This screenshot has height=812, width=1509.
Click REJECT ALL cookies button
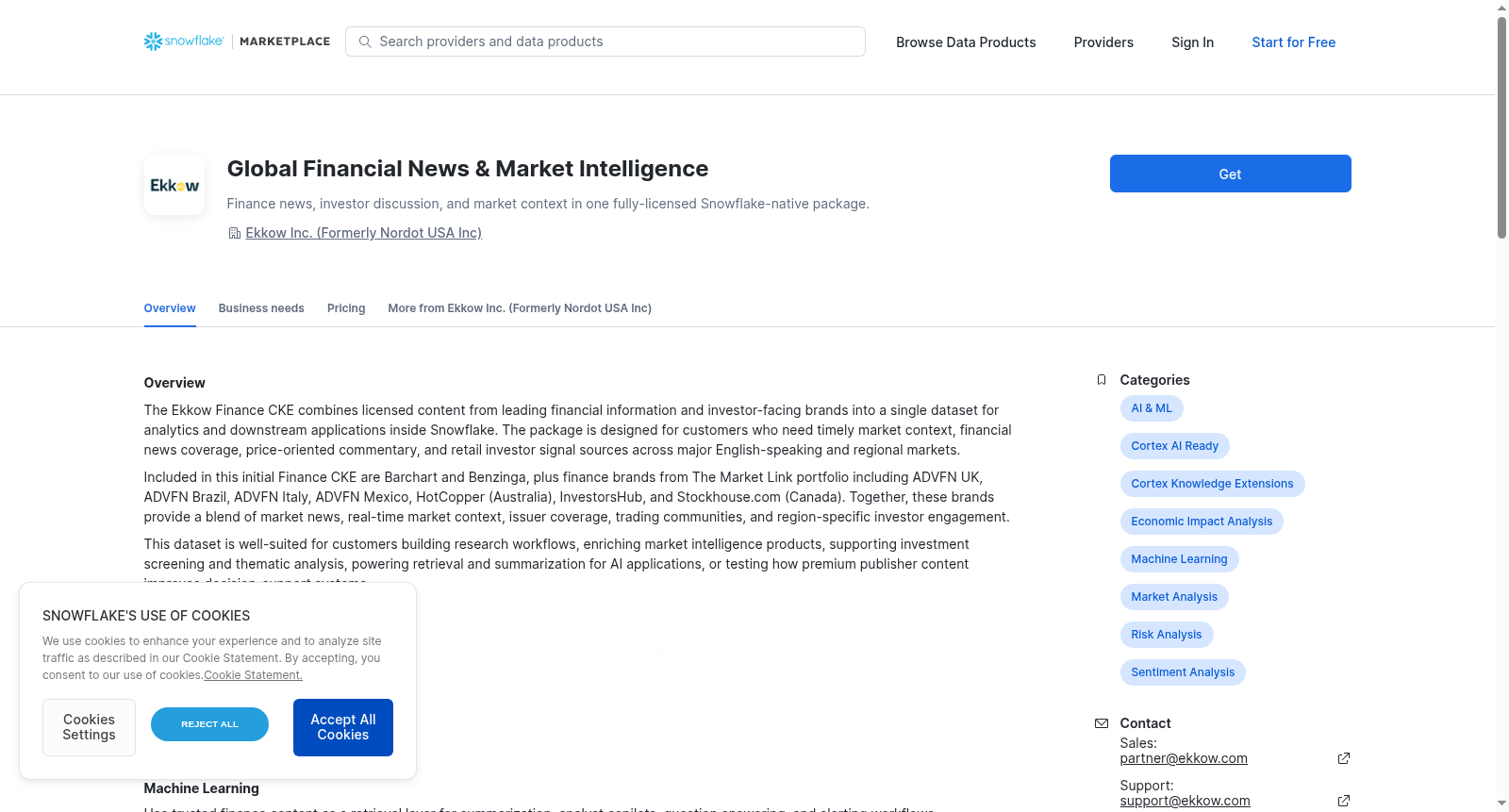coord(209,724)
